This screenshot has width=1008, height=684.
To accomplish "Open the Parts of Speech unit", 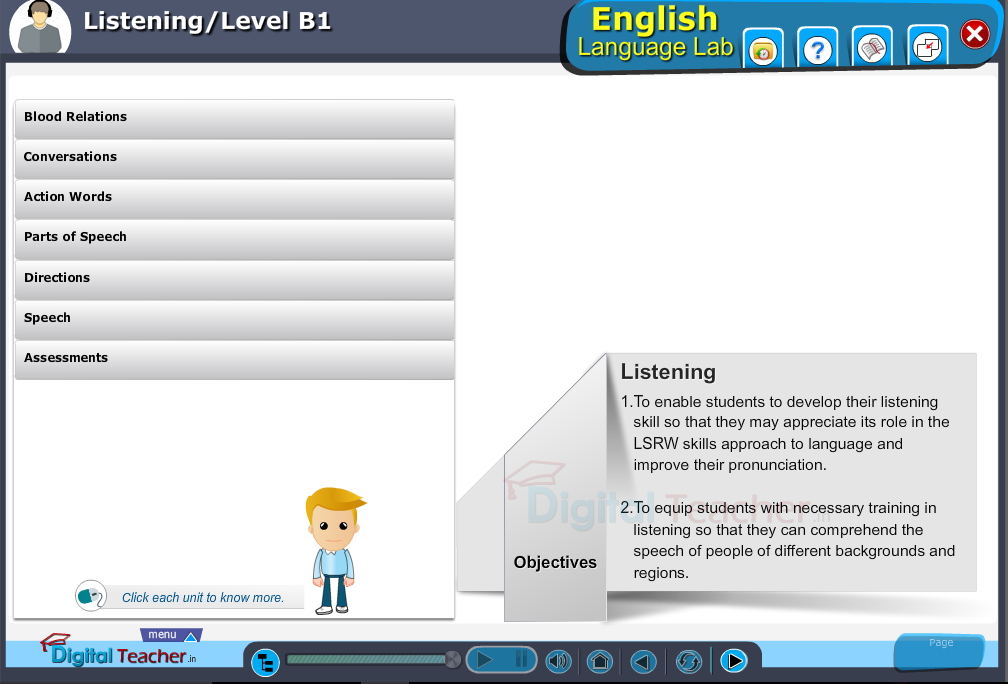I will (234, 238).
